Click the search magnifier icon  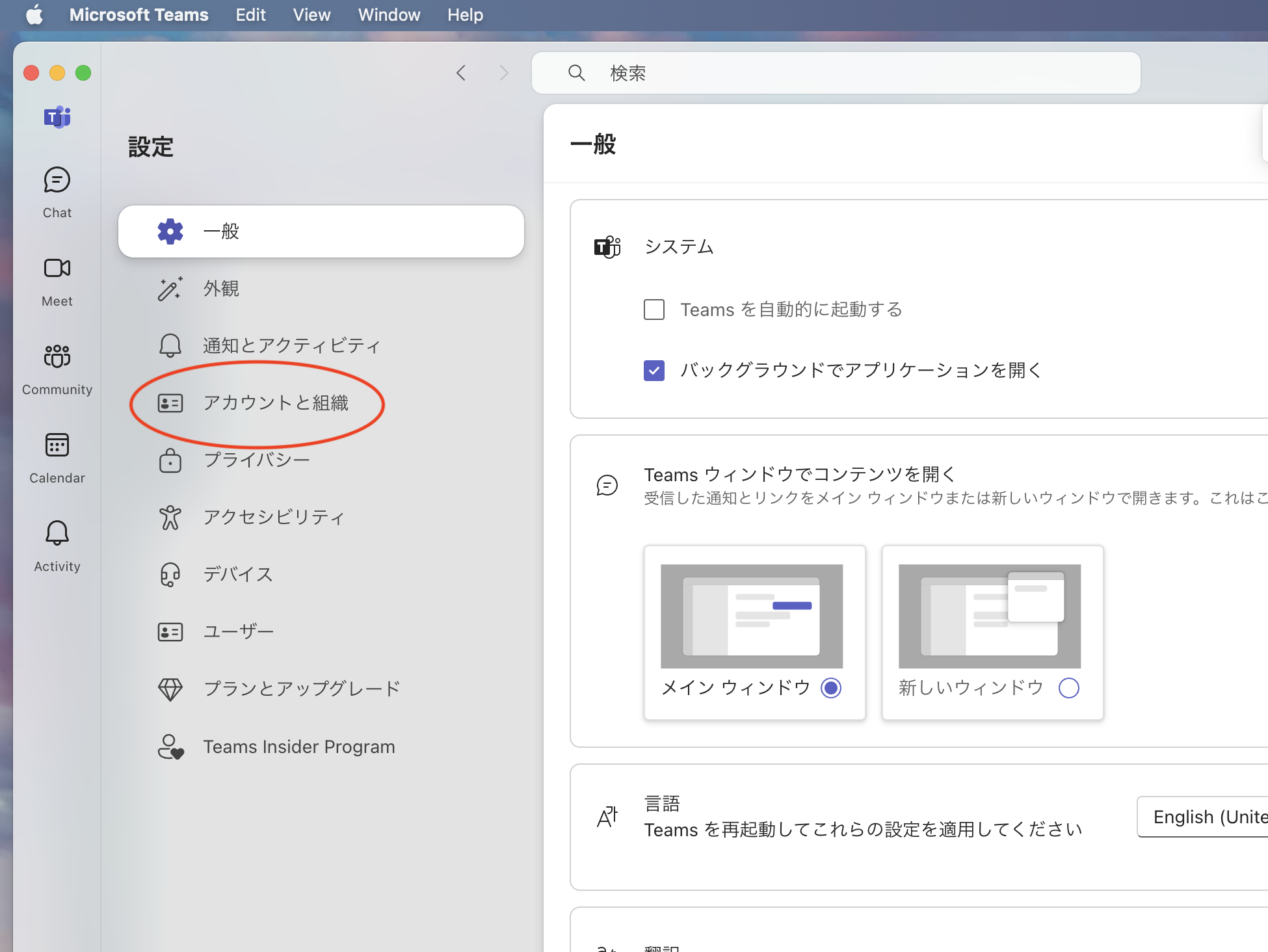[577, 73]
